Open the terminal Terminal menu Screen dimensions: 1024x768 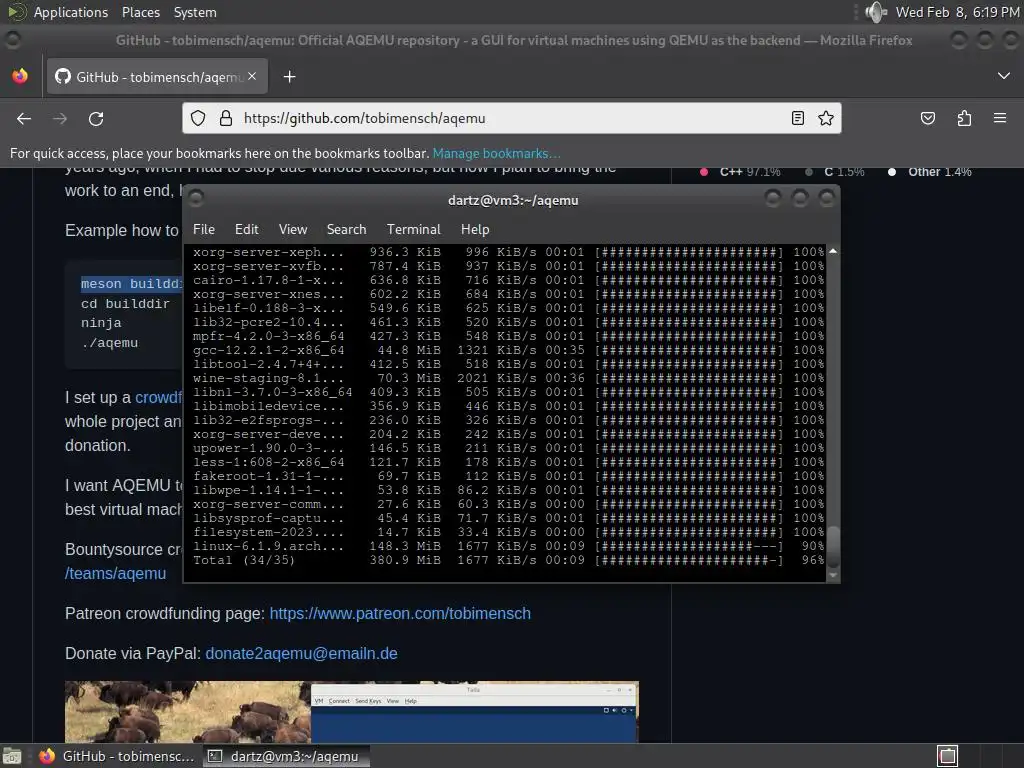tap(413, 229)
